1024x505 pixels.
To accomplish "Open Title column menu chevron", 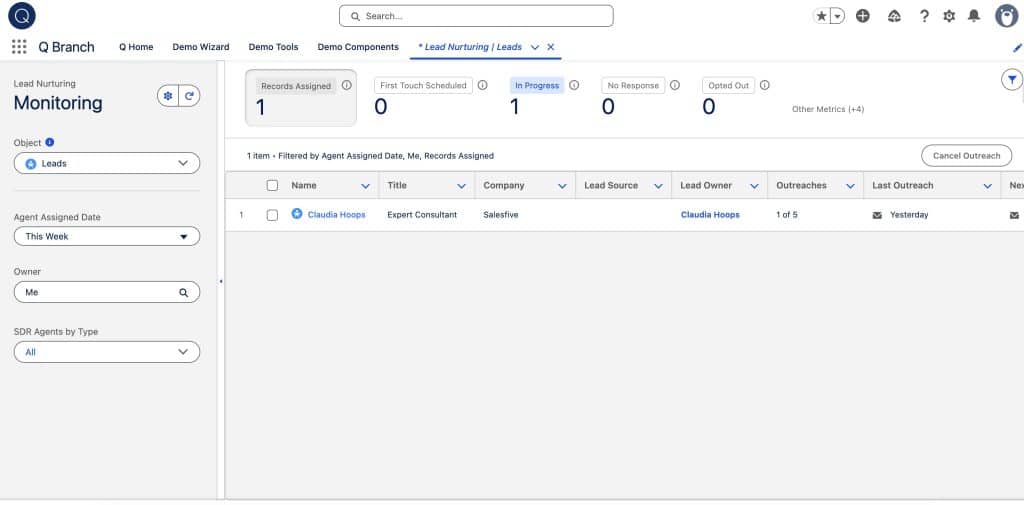I will [x=462, y=186].
